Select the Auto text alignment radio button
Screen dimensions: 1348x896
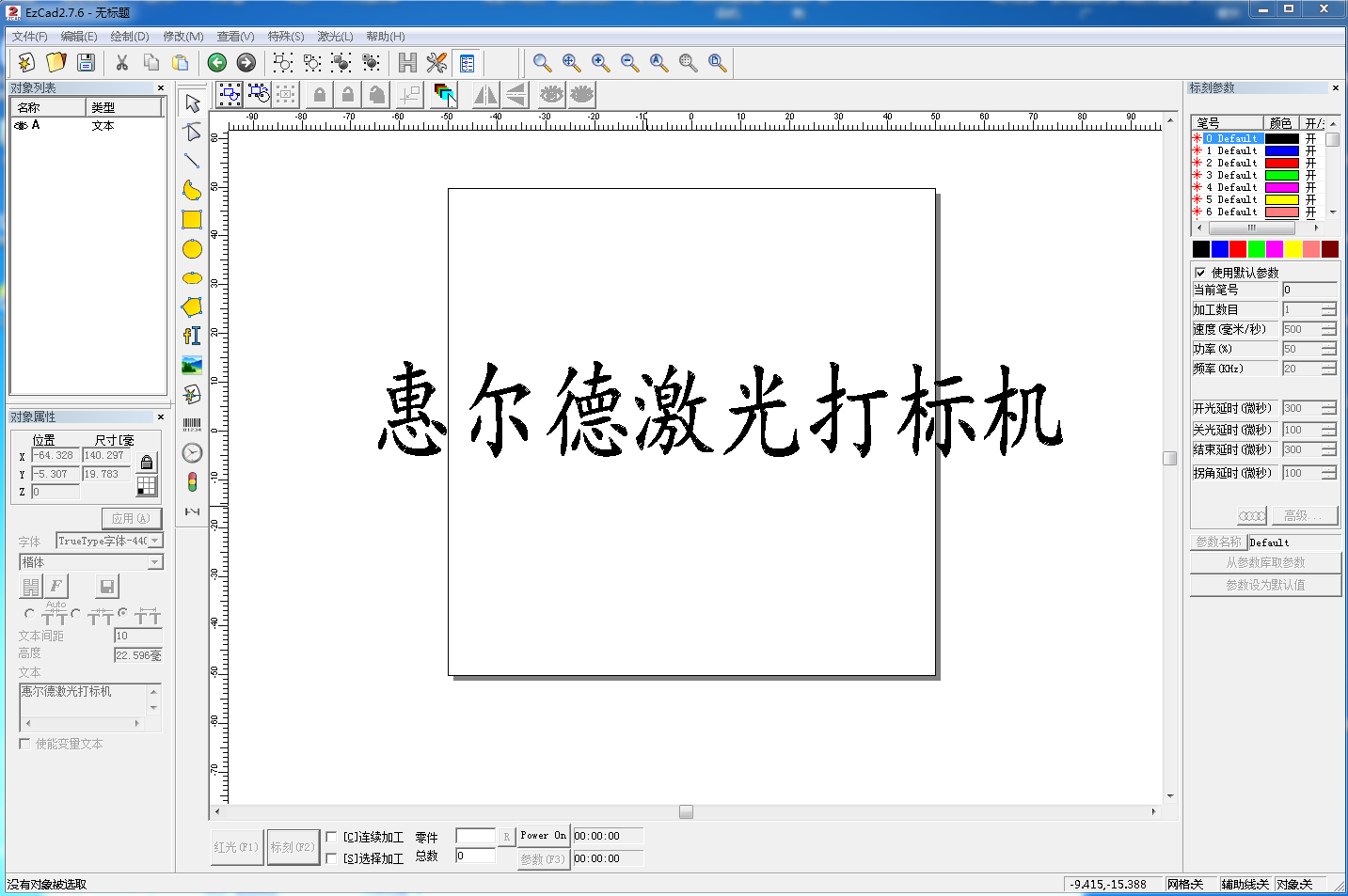tap(29, 613)
